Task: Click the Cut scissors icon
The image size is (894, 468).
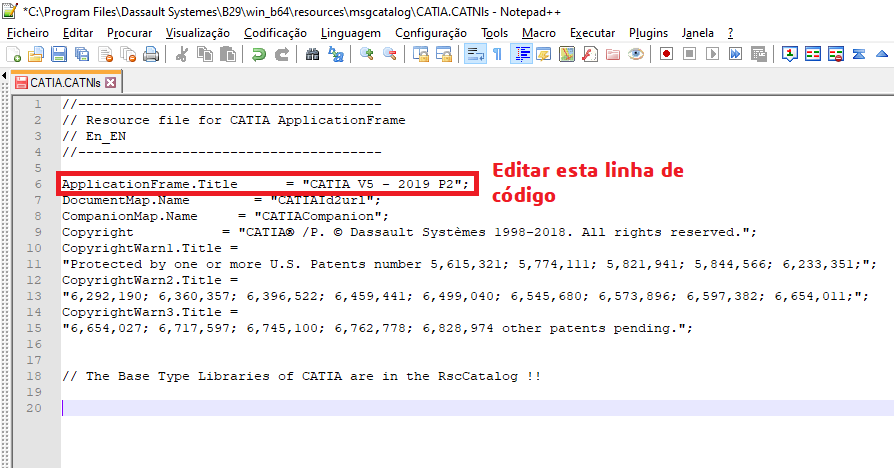Action: coord(181,54)
